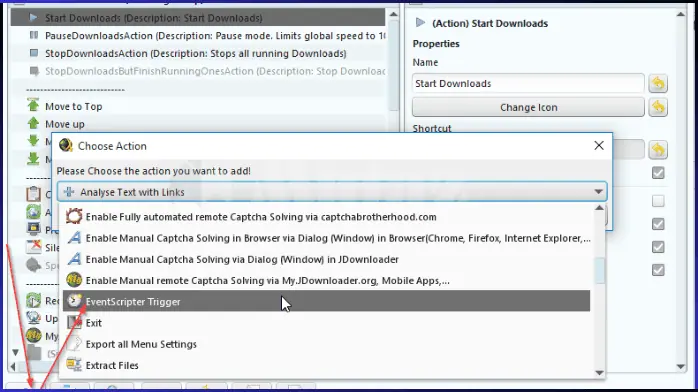
Task: Reset the icon using arrow beside Change Icon
Action: coord(658,107)
